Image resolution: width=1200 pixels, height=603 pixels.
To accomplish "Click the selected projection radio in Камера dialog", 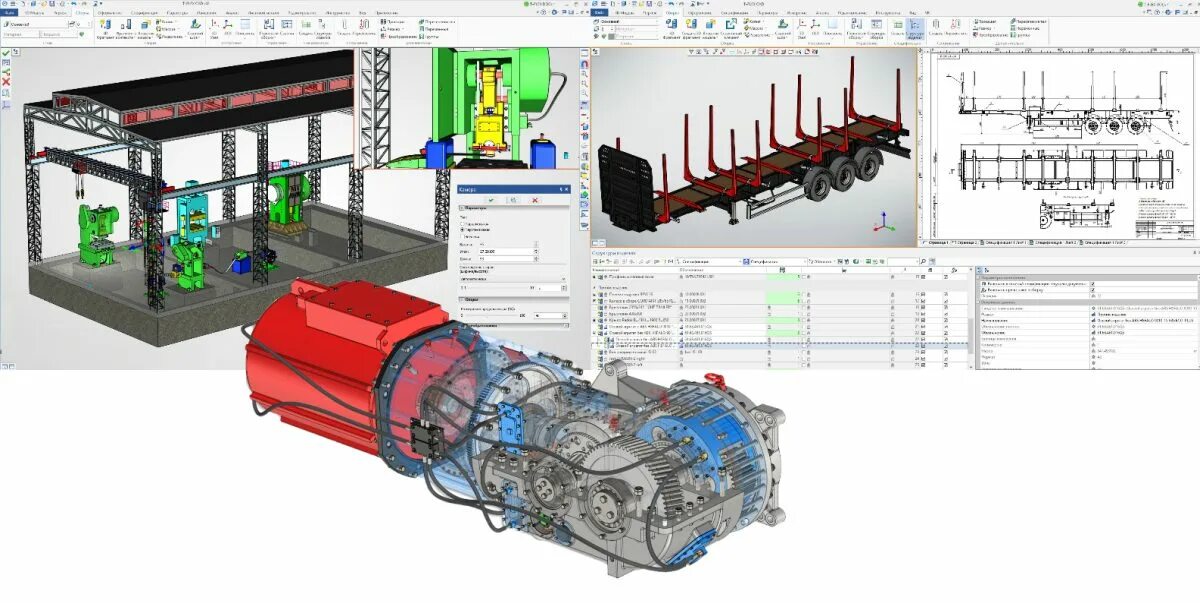I will click(462, 230).
